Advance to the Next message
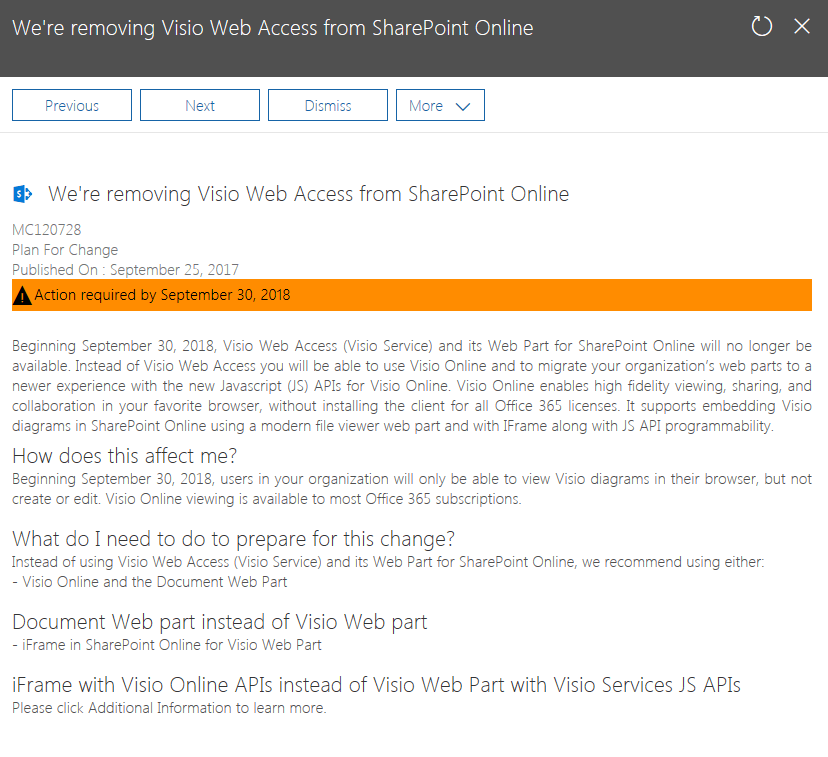The height and width of the screenshot is (757, 828). (199, 104)
